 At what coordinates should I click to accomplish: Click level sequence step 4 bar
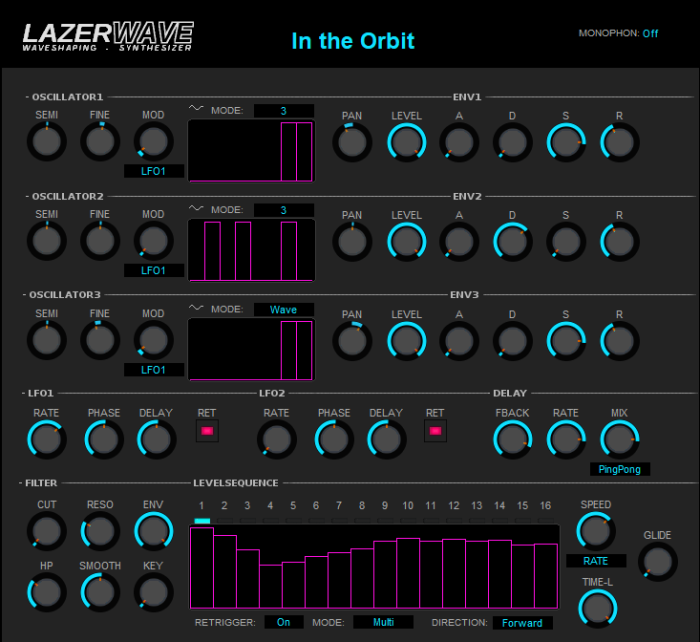tap(271, 586)
